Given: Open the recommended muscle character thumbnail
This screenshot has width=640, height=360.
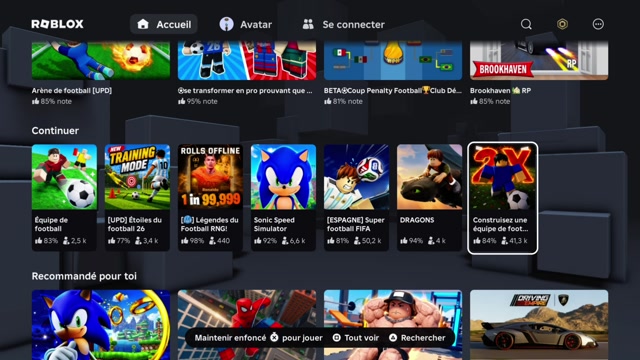Looking at the screenshot, I should pyautogui.click(x=393, y=325).
